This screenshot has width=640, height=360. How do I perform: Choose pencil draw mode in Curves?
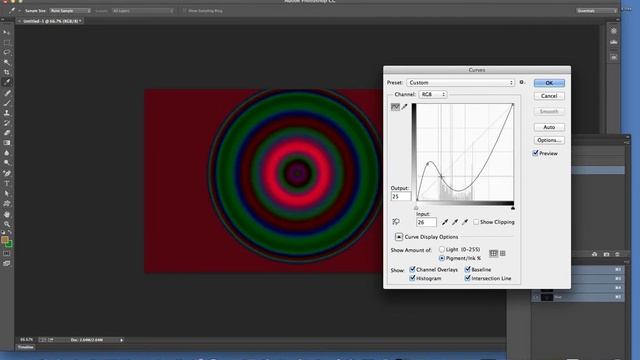[x=404, y=107]
